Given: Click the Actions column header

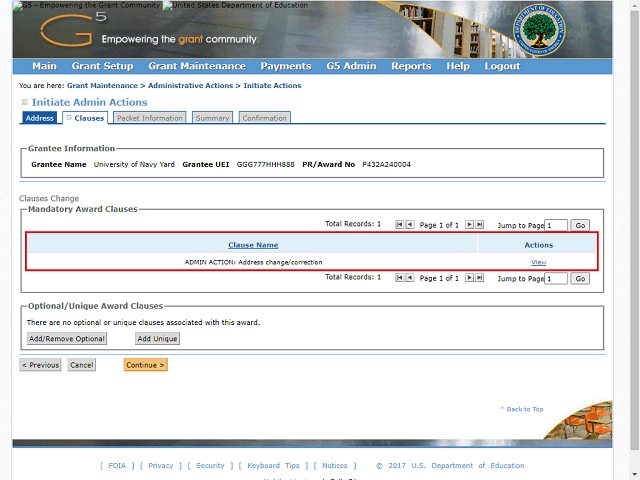Looking at the screenshot, I should [x=538, y=245].
